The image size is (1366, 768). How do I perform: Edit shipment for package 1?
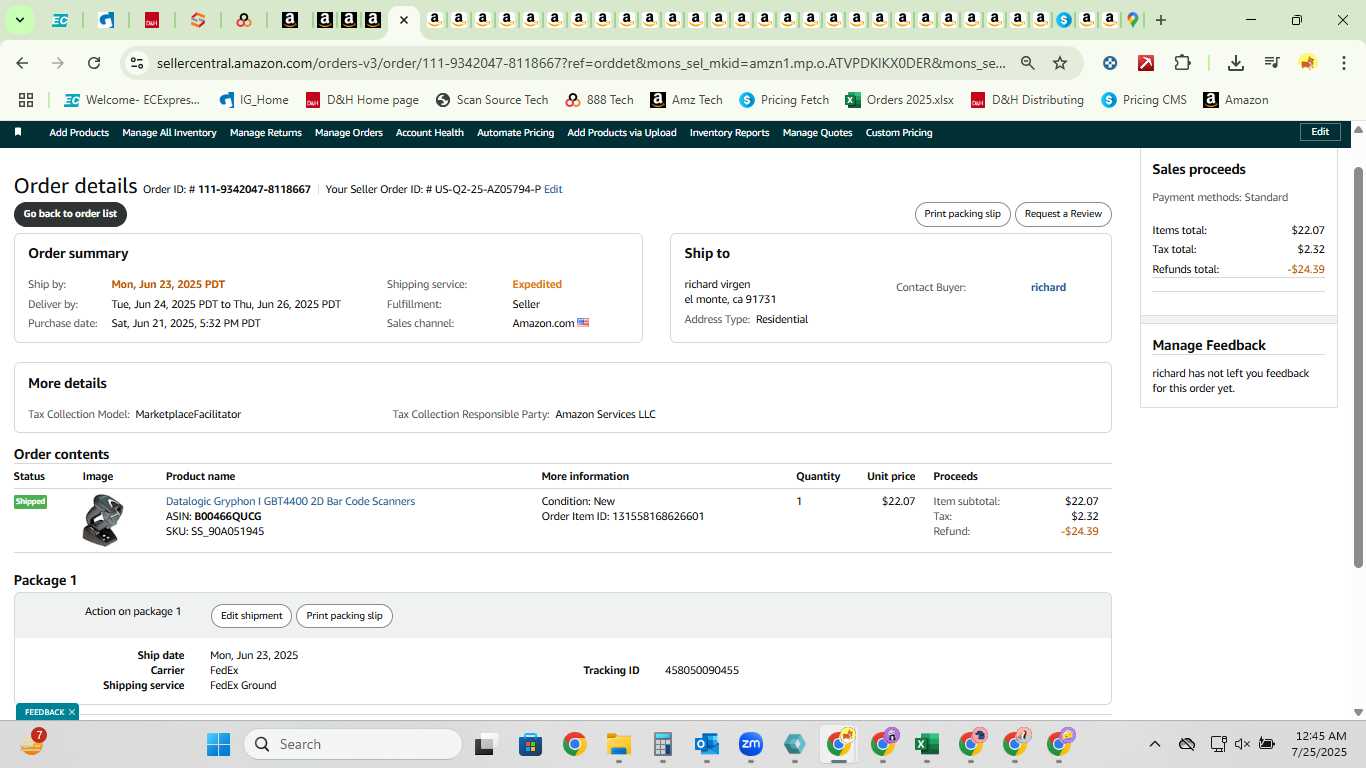[x=251, y=616]
